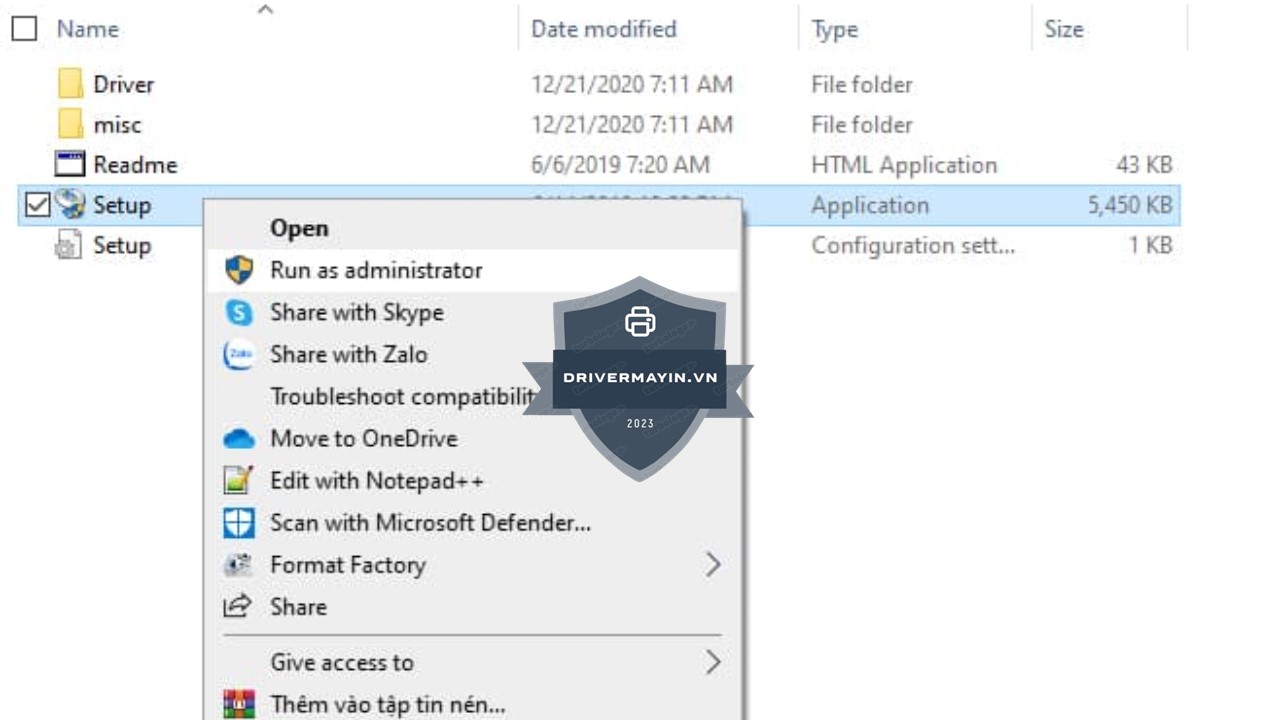Click the Share menu item icon
The height and width of the screenshot is (720, 1280).
click(x=238, y=607)
